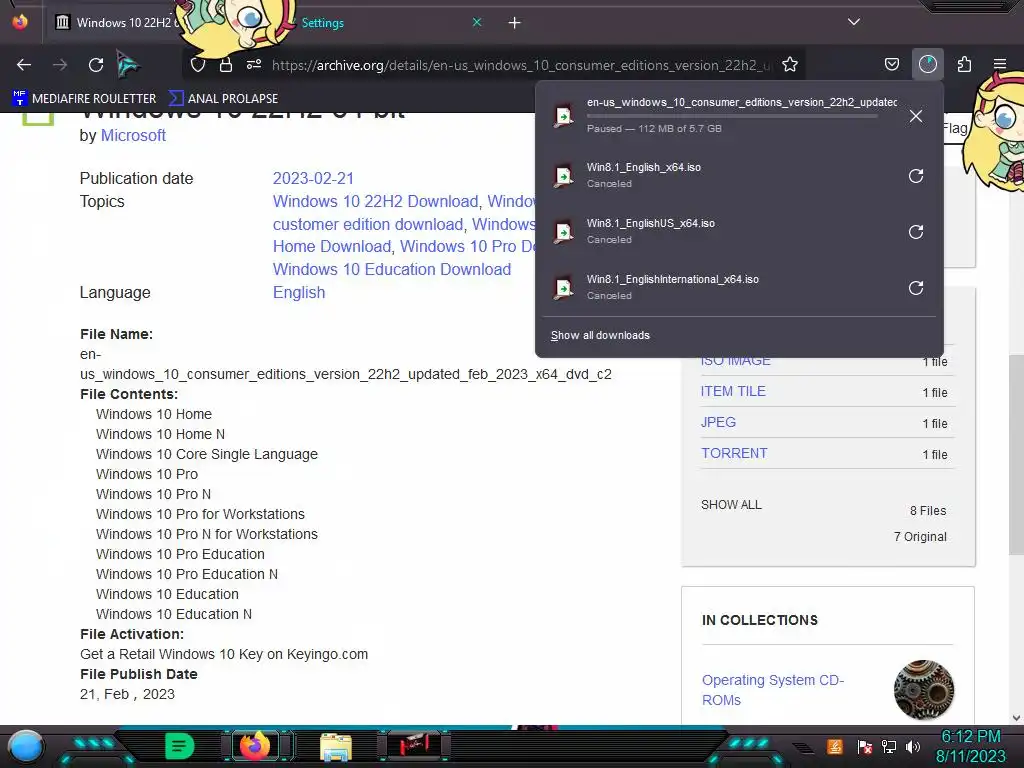Expand the list all tabs chevron
Image resolution: width=1024 pixels, height=768 pixels.
click(x=854, y=22)
